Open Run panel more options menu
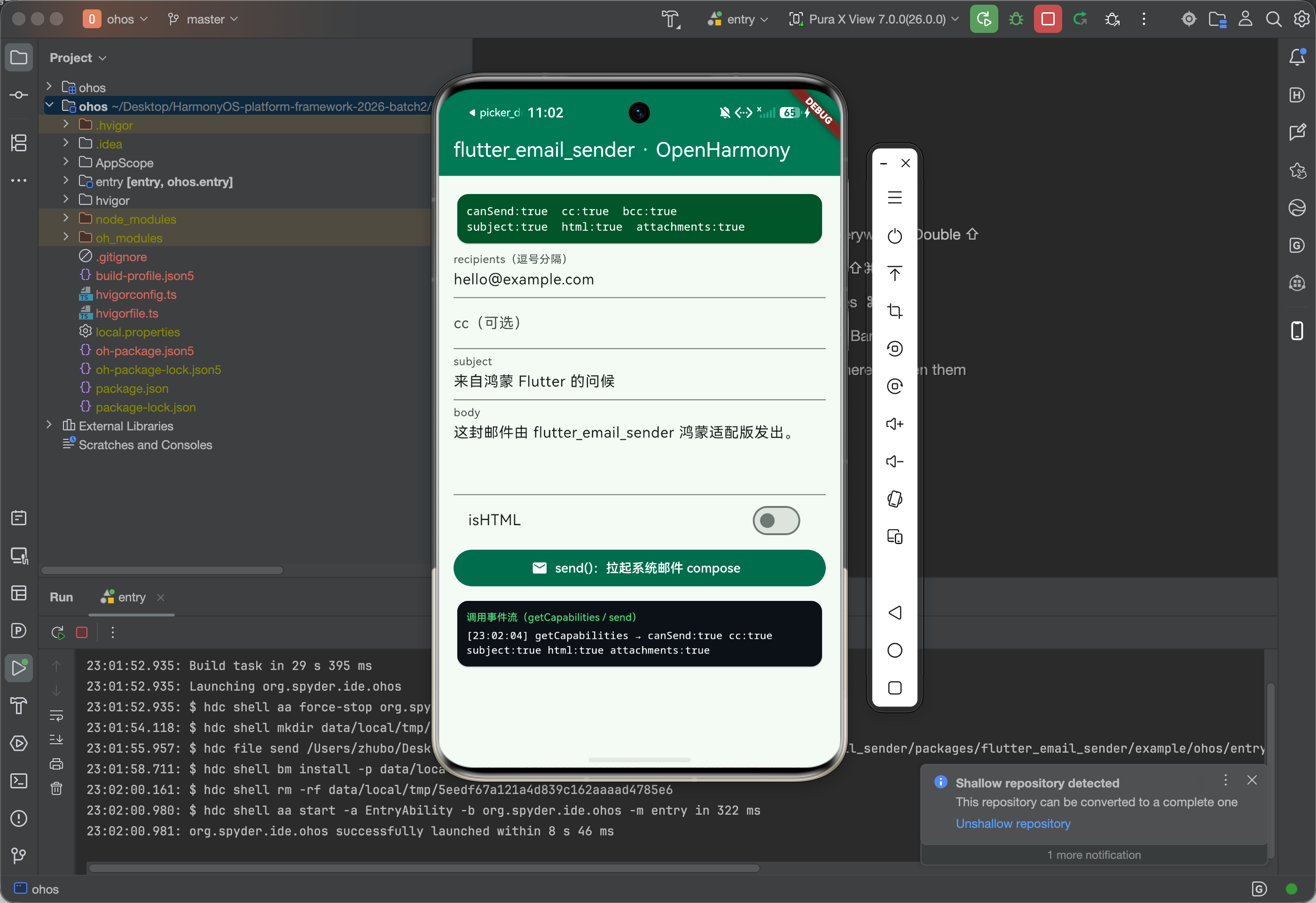Viewport: 1316px width, 903px height. point(113,632)
